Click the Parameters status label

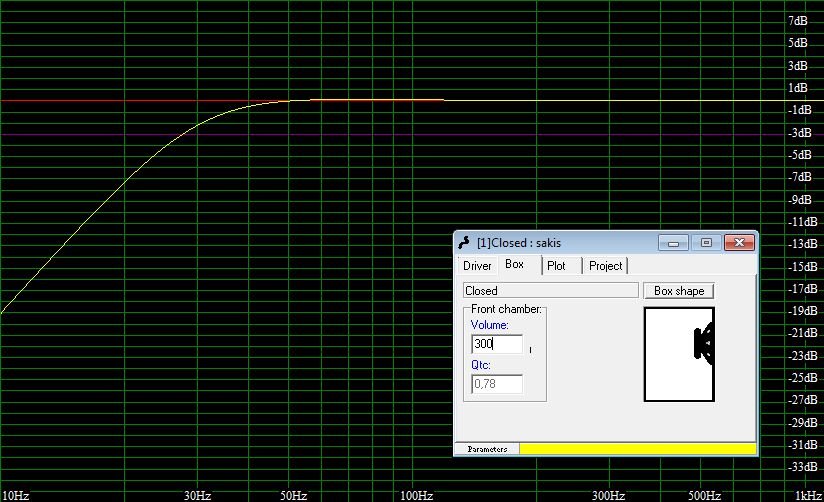(487, 449)
